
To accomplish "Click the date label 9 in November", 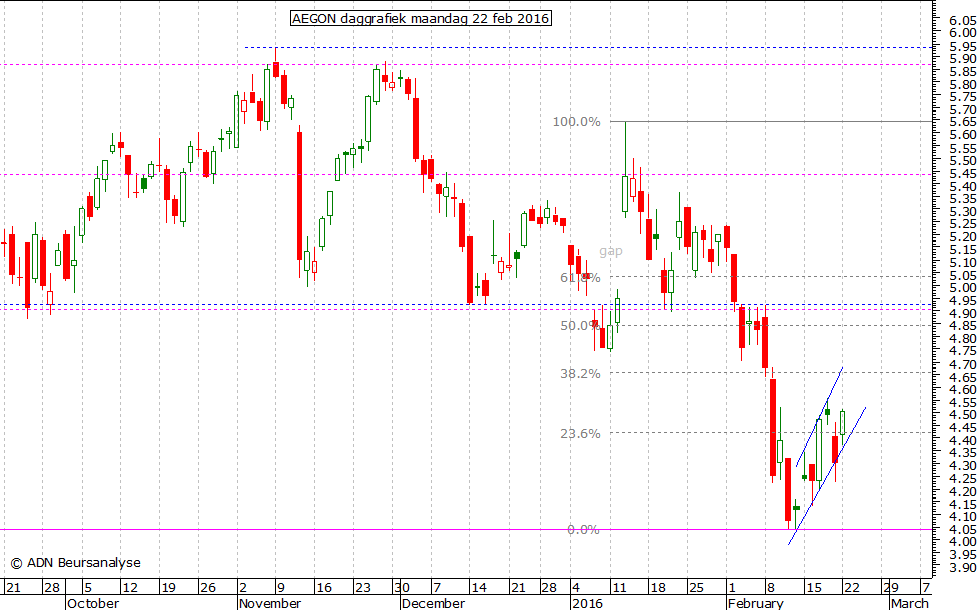I will [x=281, y=588].
